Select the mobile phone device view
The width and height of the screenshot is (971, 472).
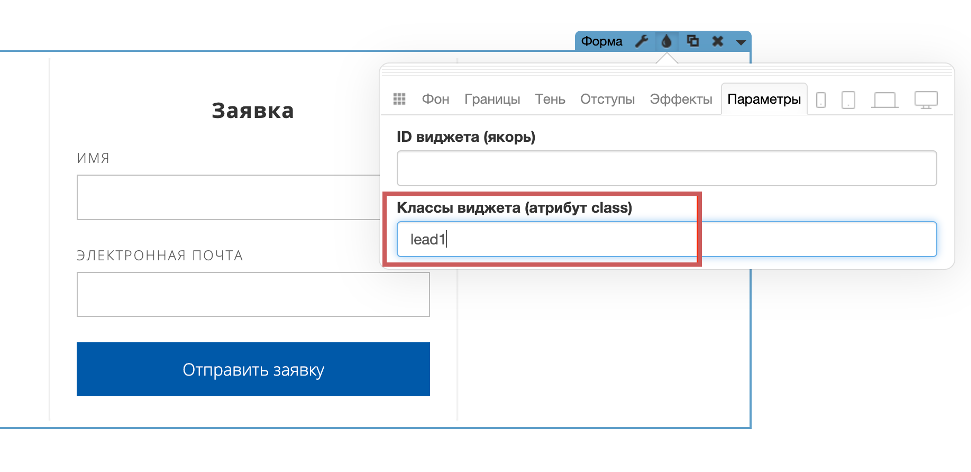pyautogui.click(x=821, y=100)
